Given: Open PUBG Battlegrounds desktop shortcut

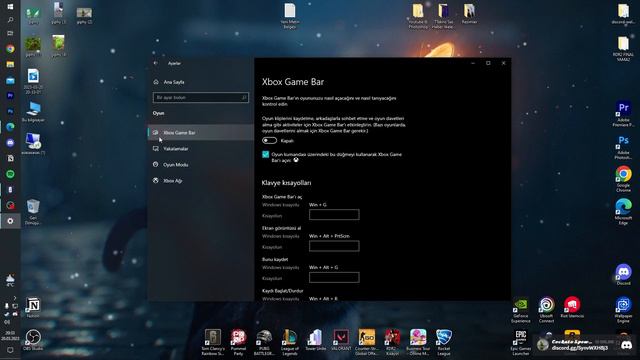Looking at the screenshot, I should (264, 342).
